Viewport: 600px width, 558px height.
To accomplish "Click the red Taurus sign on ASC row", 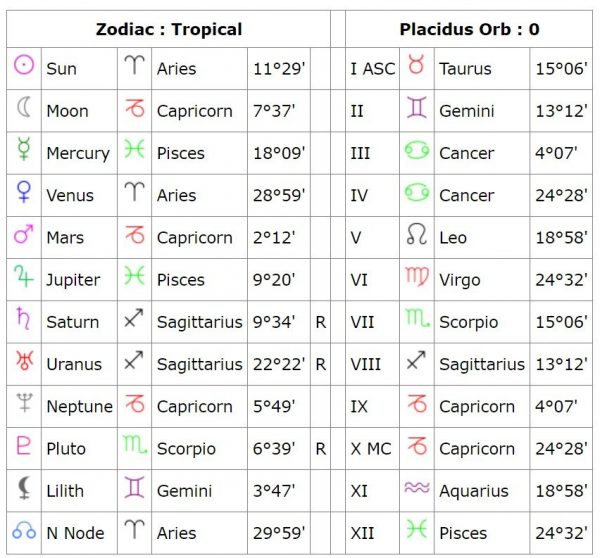I will click(416, 64).
